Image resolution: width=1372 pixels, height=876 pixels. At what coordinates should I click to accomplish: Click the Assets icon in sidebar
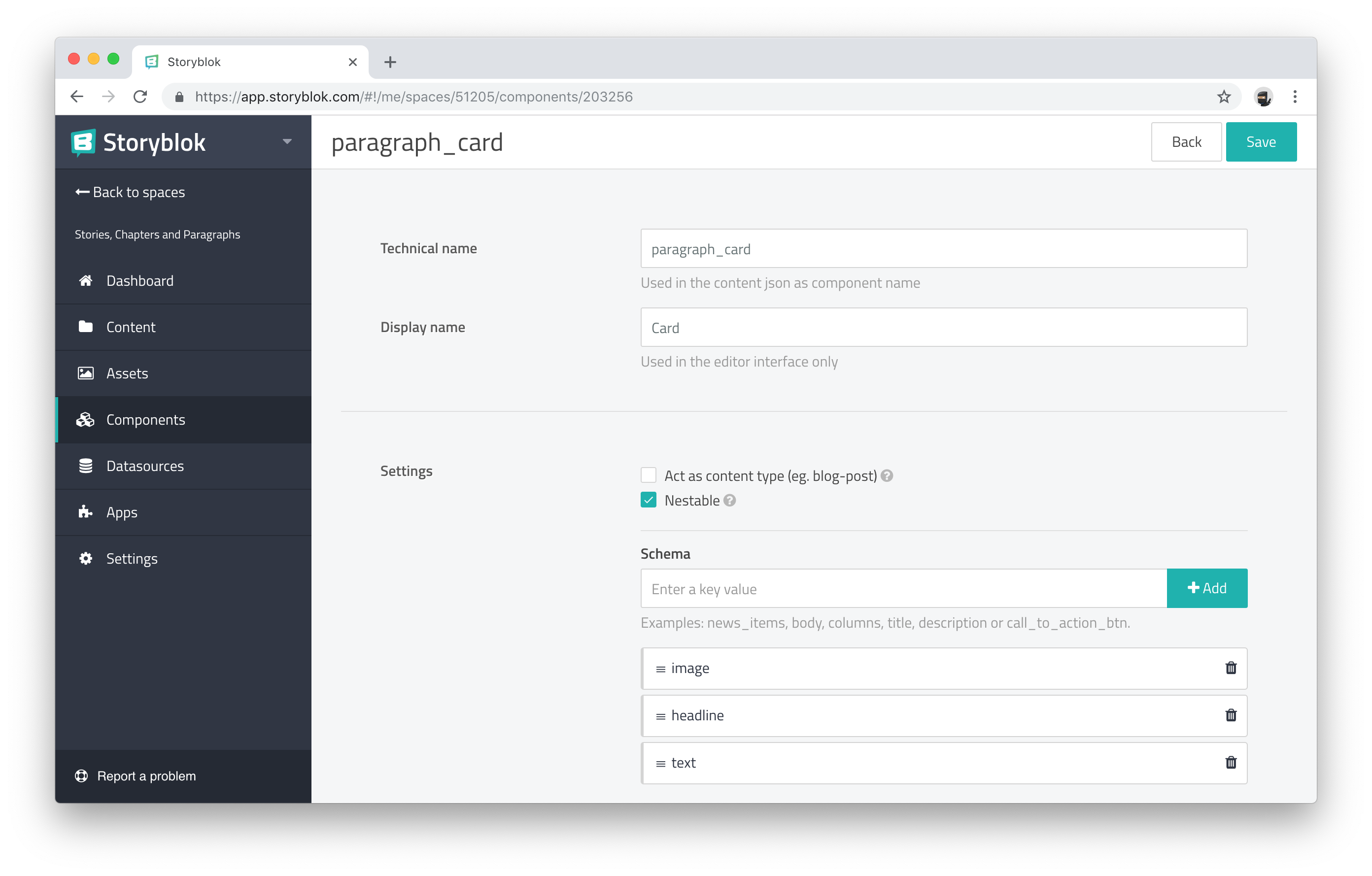pyautogui.click(x=85, y=373)
